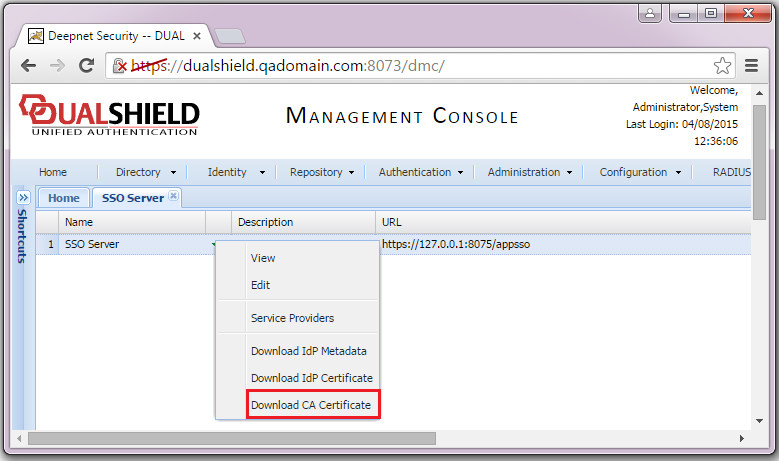Image resolution: width=779 pixels, height=461 pixels.
Task: Open the Identity dropdown menu
Action: tap(236, 172)
